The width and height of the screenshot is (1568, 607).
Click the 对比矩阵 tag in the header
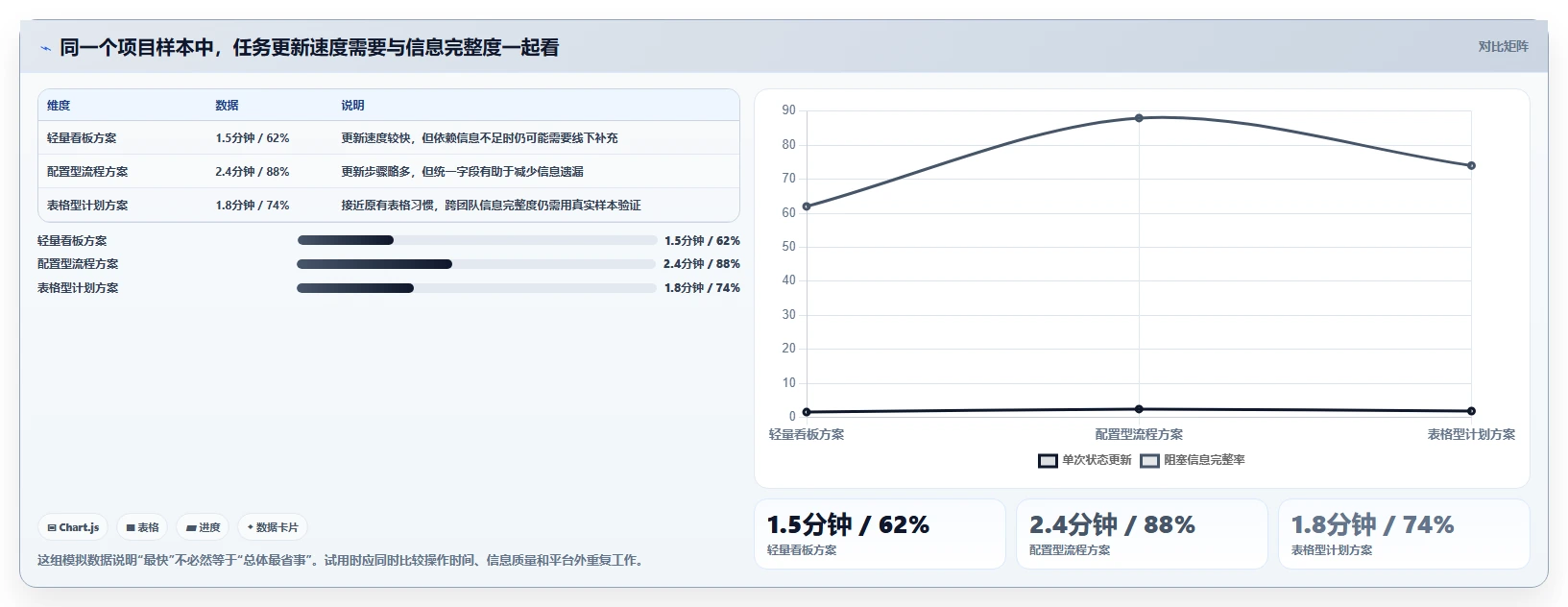[x=1503, y=46]
